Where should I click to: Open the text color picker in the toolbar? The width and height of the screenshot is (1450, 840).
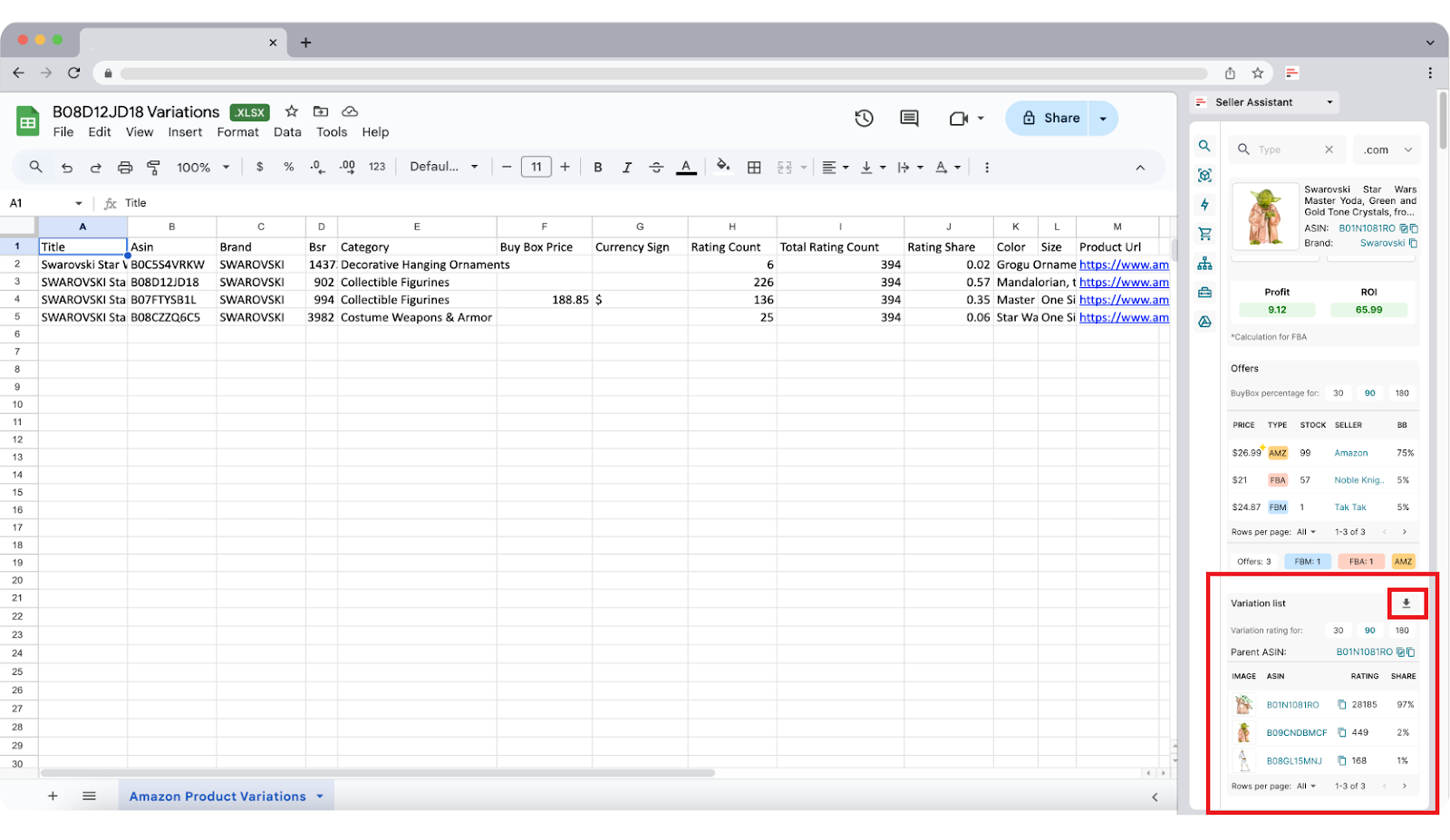[x=686, y=167]
